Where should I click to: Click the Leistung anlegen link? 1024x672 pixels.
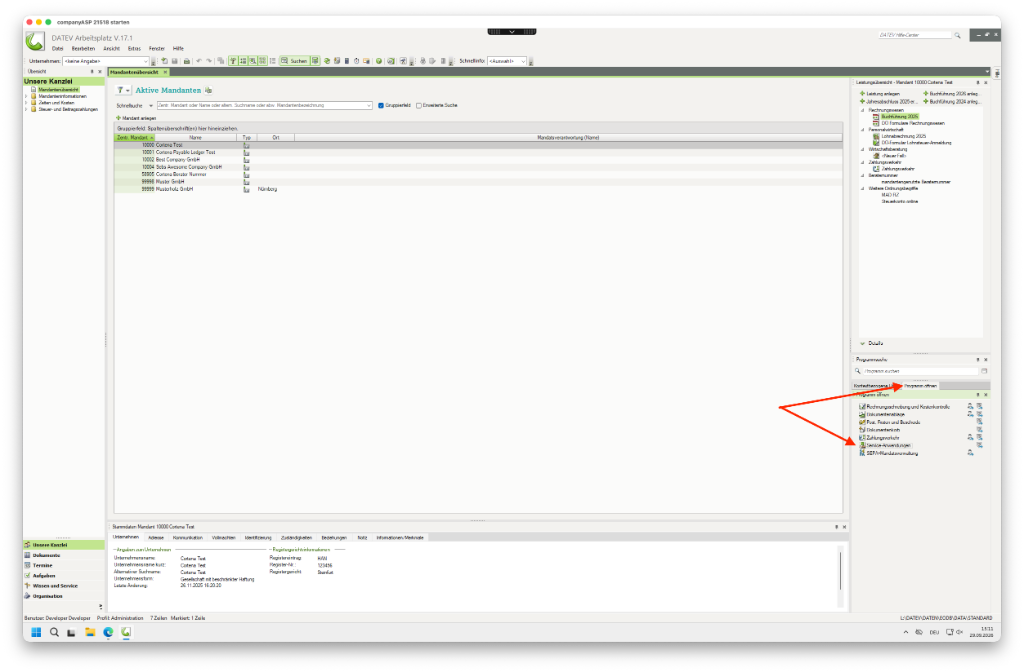coord(880,94)
